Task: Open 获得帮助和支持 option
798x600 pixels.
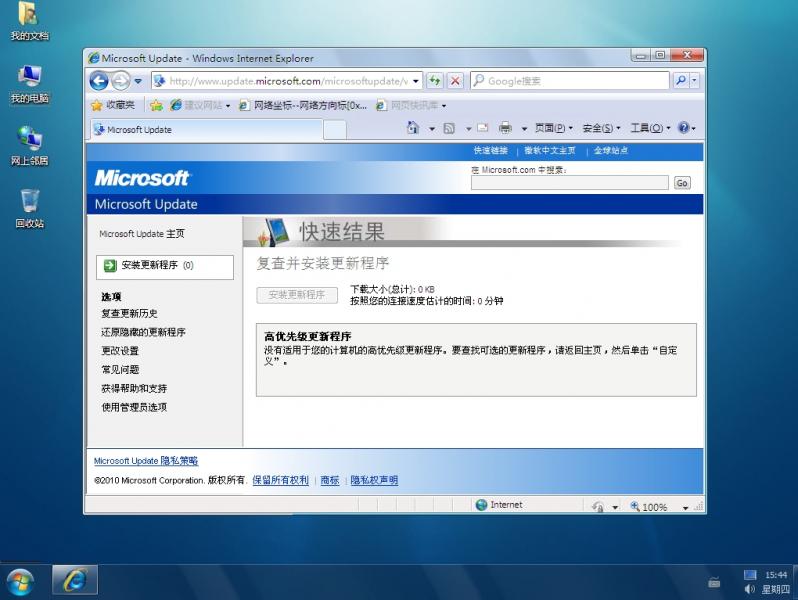Action: click(134, 389)
